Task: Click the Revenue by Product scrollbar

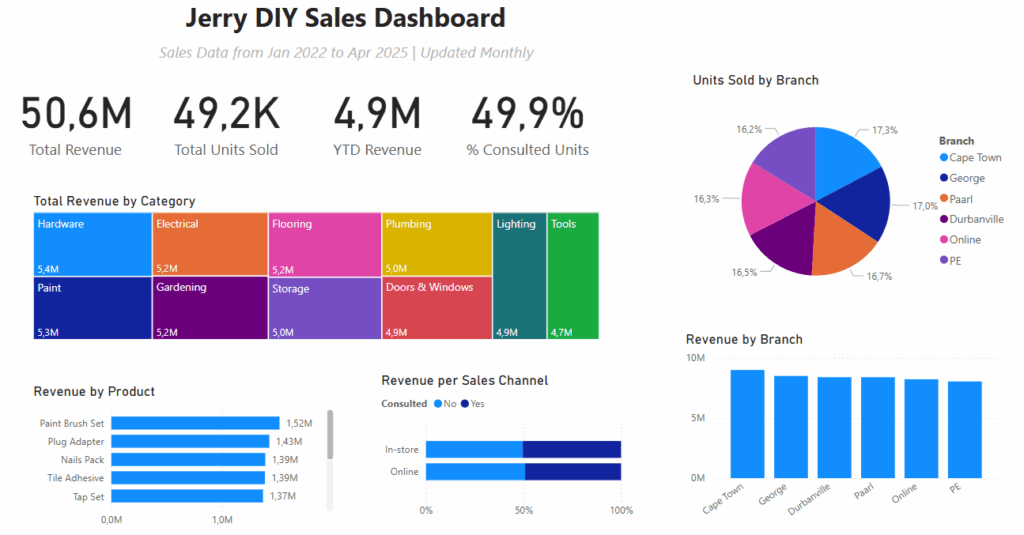Action: pos(330,434)
